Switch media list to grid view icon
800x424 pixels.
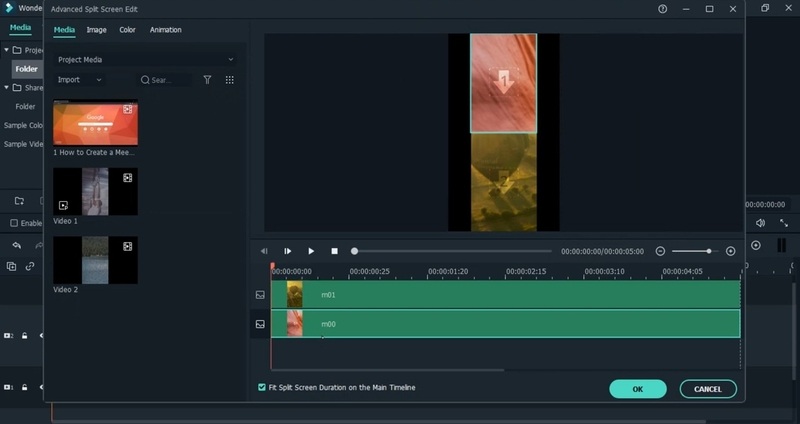coord(229,80)
